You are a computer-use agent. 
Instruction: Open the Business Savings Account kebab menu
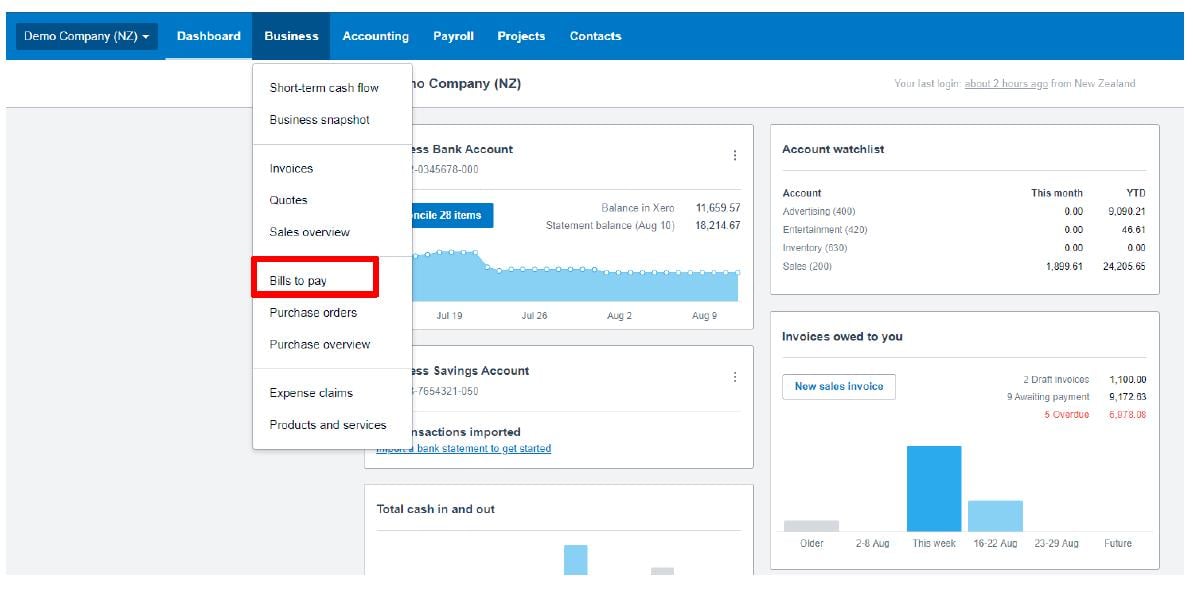[x=735, y=377]
